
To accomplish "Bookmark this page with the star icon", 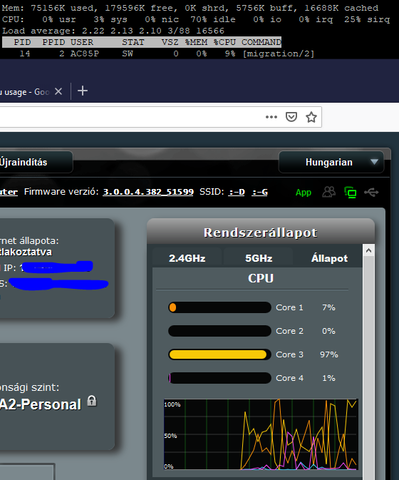I will [x=311, y=117].
